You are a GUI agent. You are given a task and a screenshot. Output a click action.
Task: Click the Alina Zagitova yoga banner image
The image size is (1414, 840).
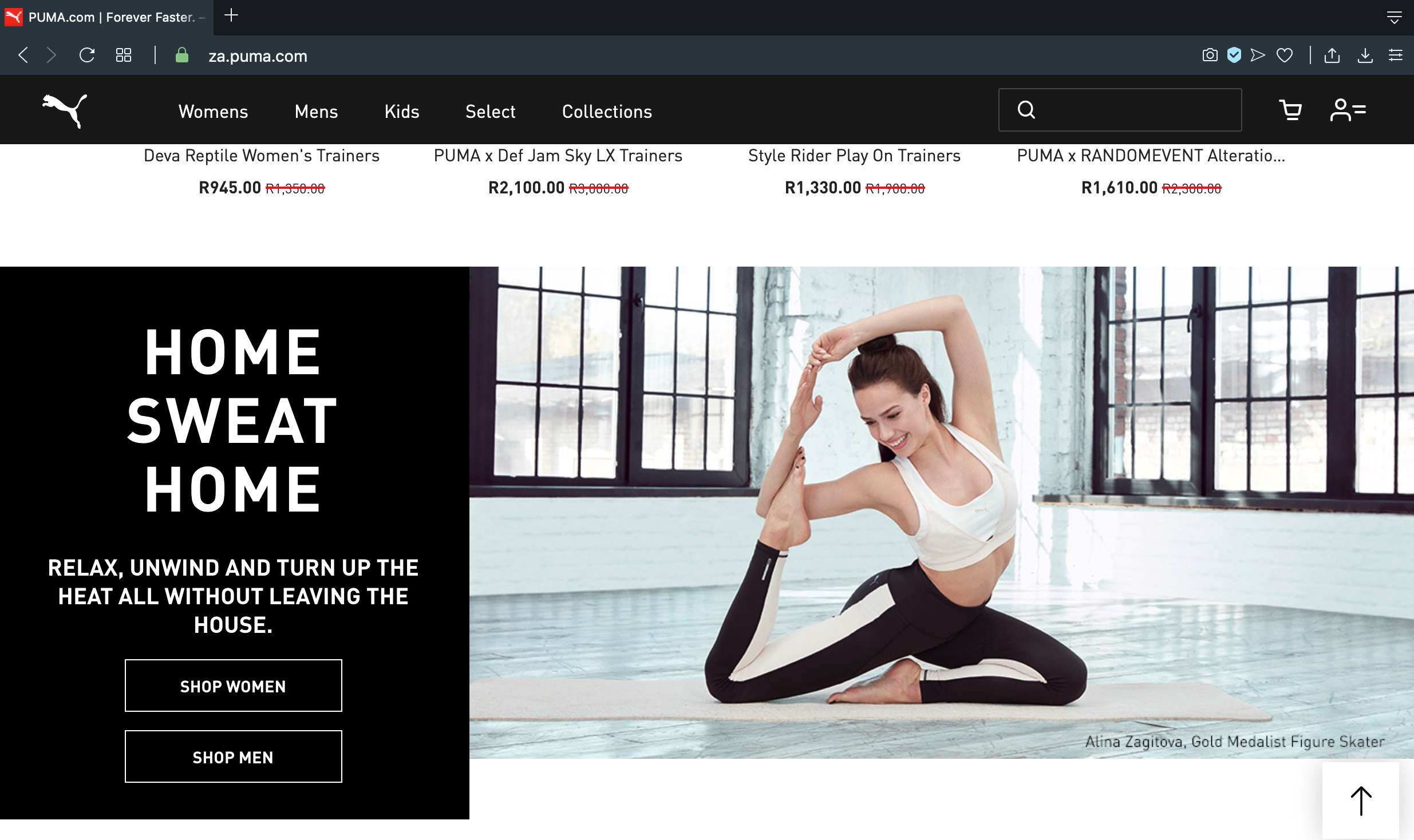tap(942, 513)
